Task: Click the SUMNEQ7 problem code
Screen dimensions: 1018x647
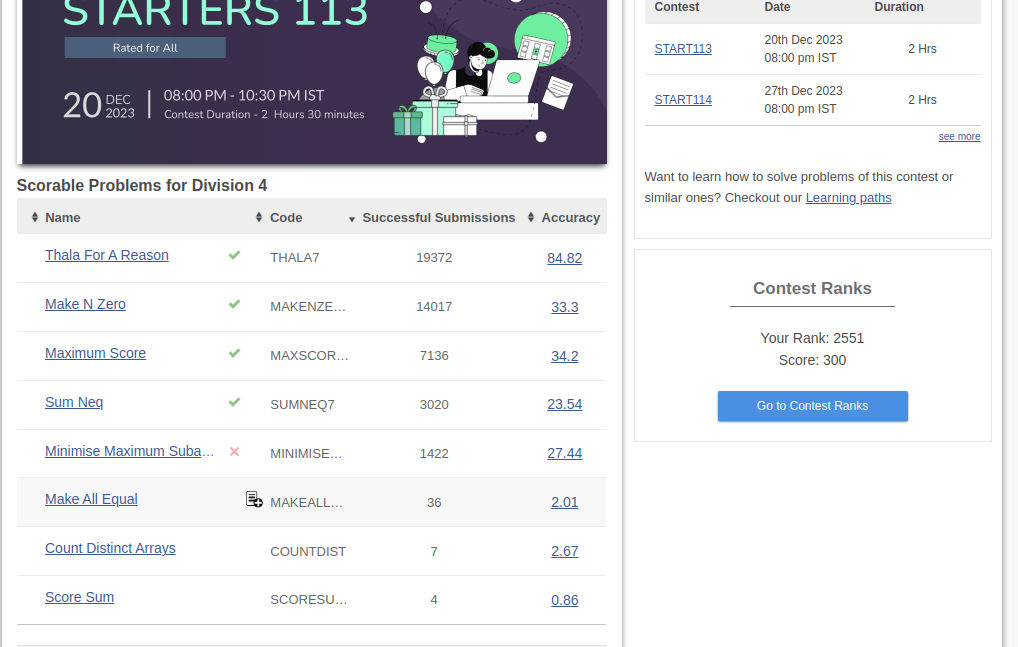Action: 302,404
